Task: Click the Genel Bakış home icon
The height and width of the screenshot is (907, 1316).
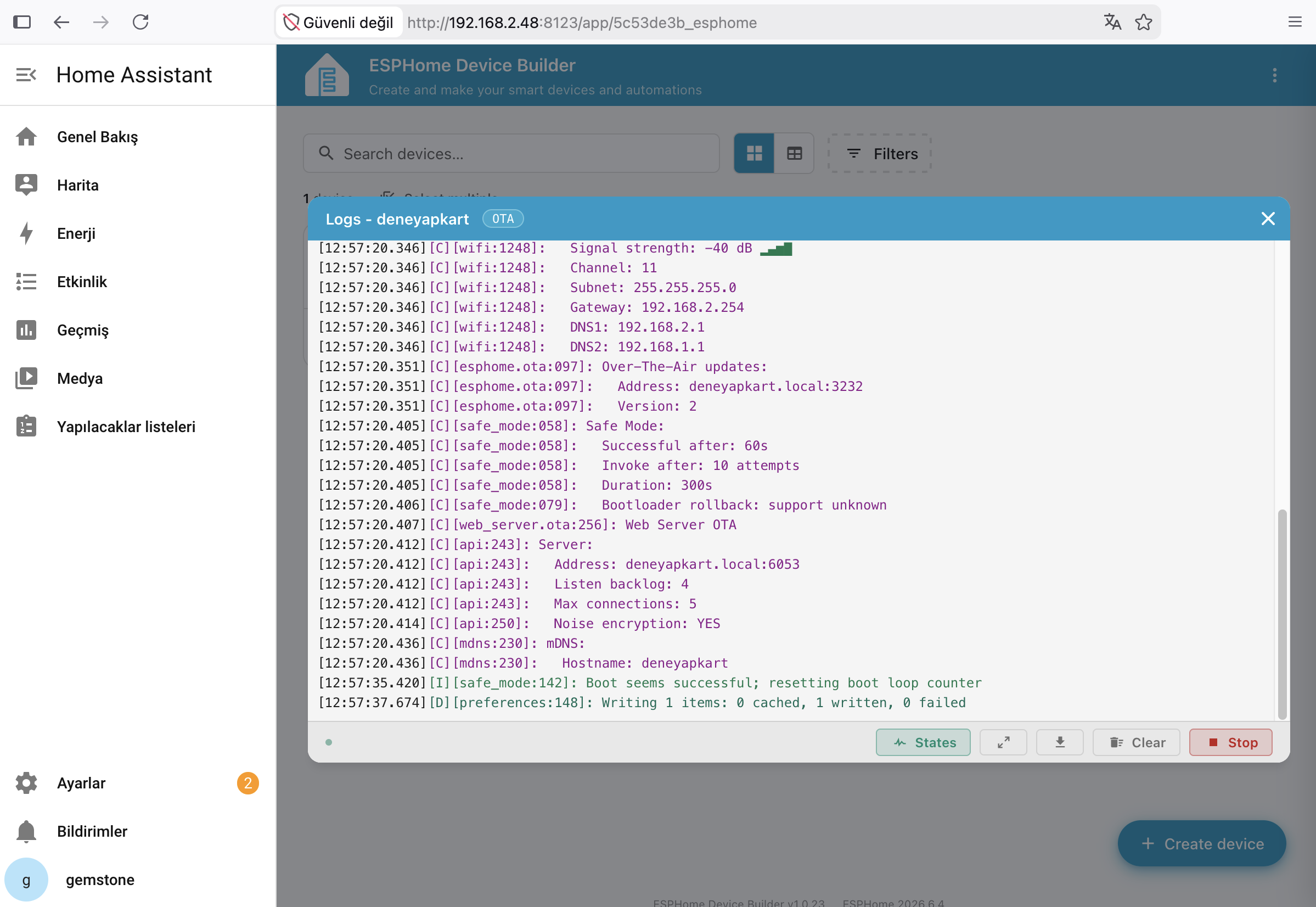Action: 26,136
